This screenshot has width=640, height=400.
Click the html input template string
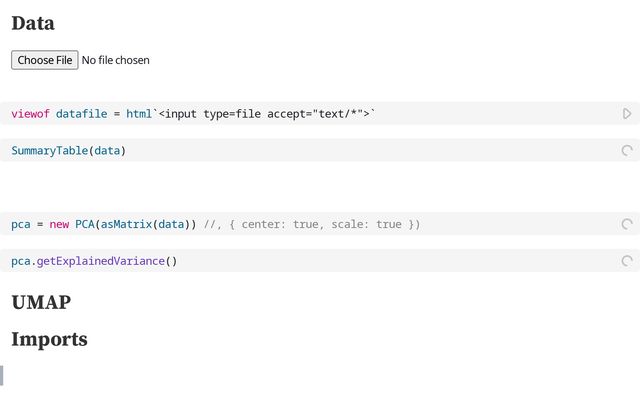(265, 114)
